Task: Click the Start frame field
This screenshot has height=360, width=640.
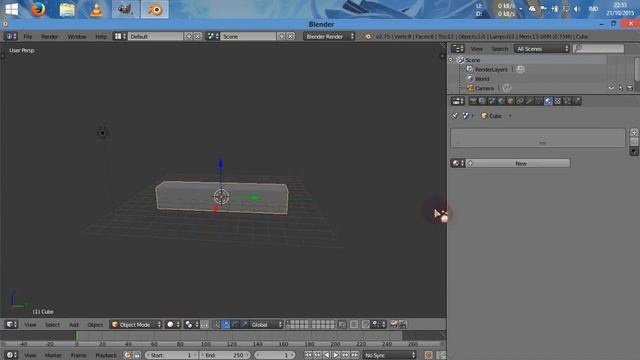Action: coord(171,355)
